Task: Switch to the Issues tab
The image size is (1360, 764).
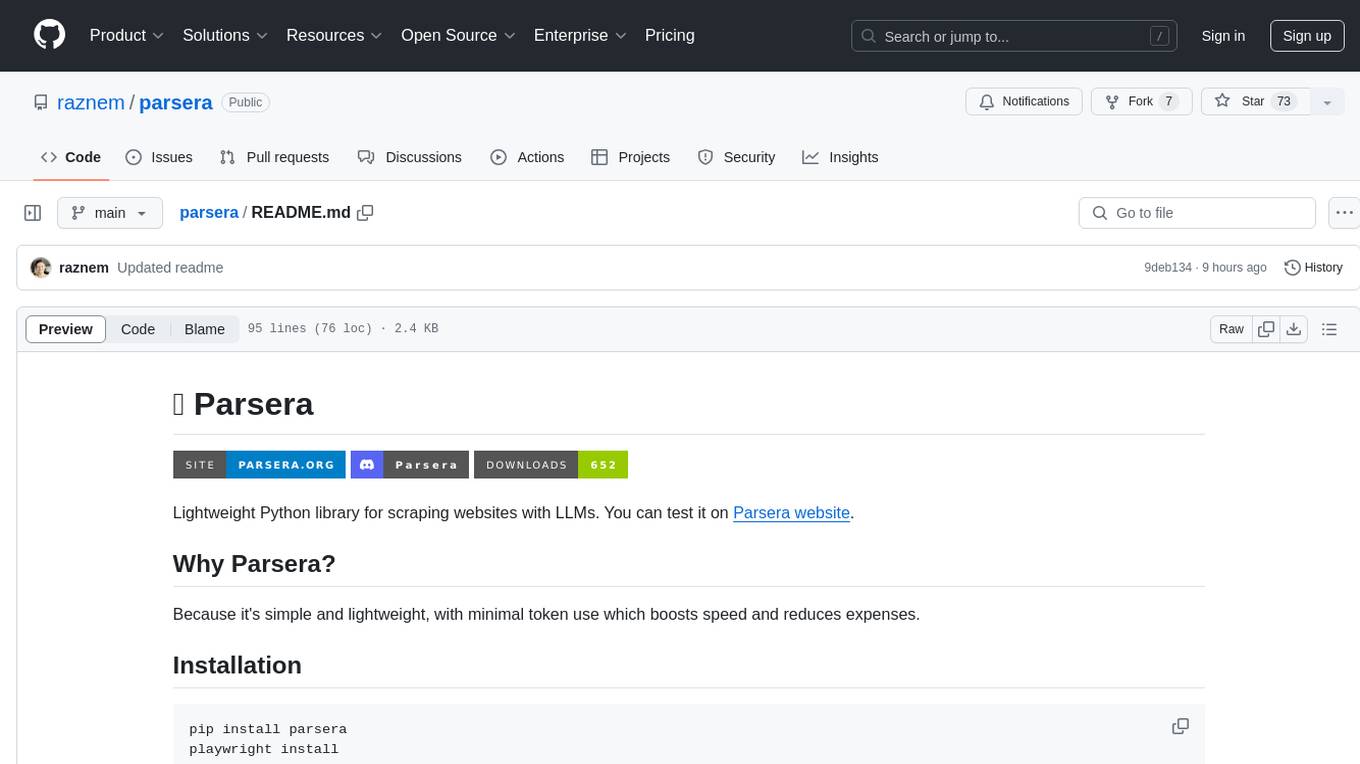Action: (x=159, y=157)
